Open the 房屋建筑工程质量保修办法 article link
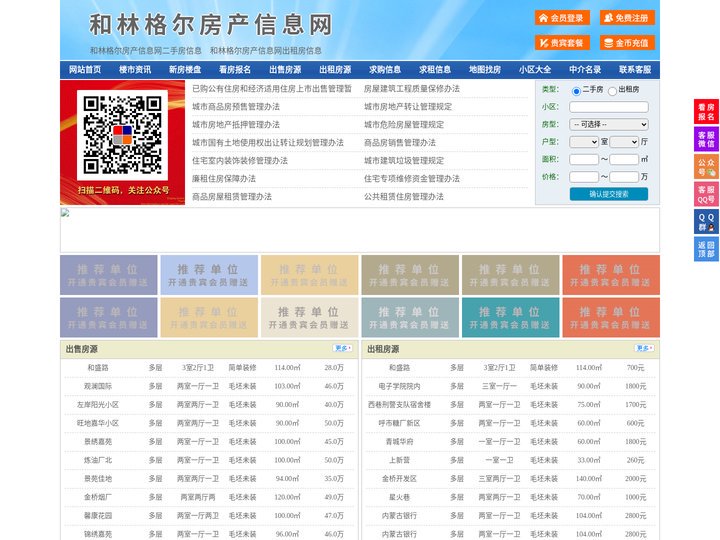The height and width of the screenshot is (540, 720). point(412,89)
